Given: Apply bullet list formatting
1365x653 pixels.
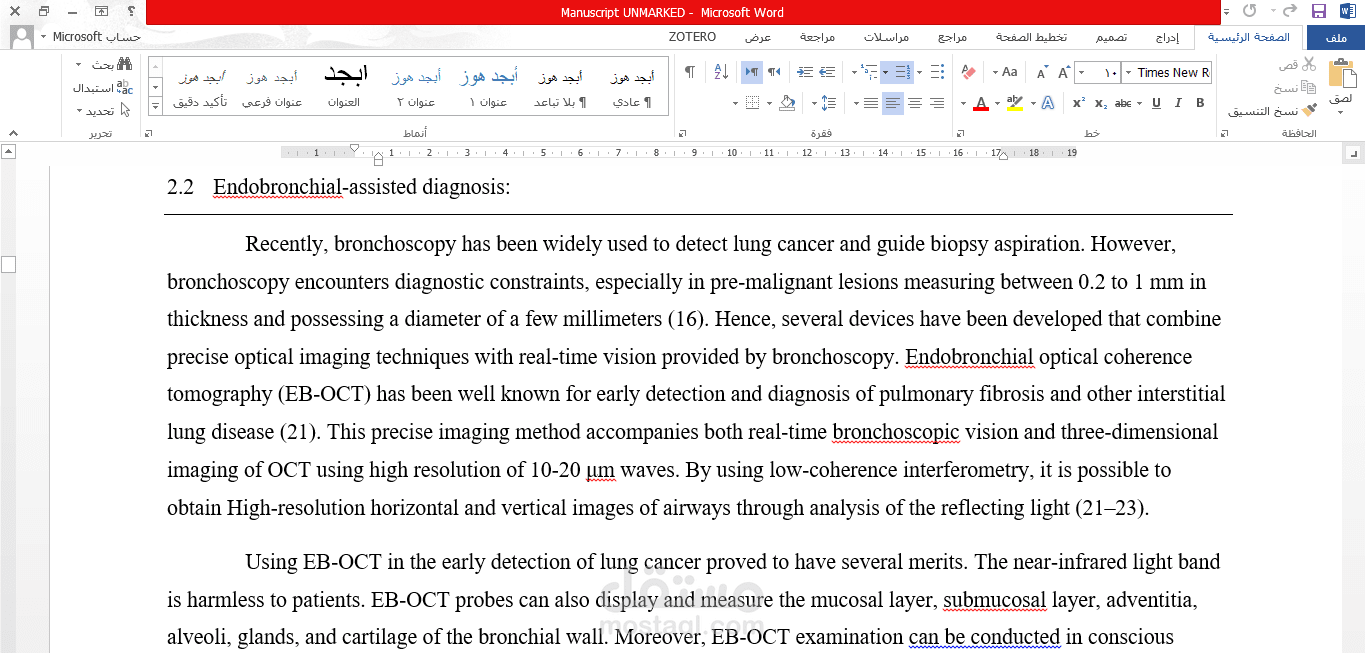Looking at the screenshot, I should (936, 72).
